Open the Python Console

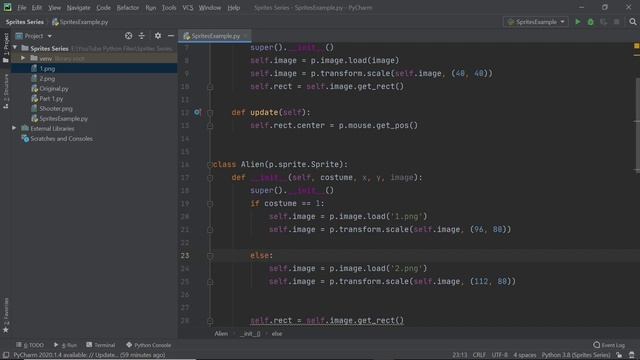click(x=149, y=345)
